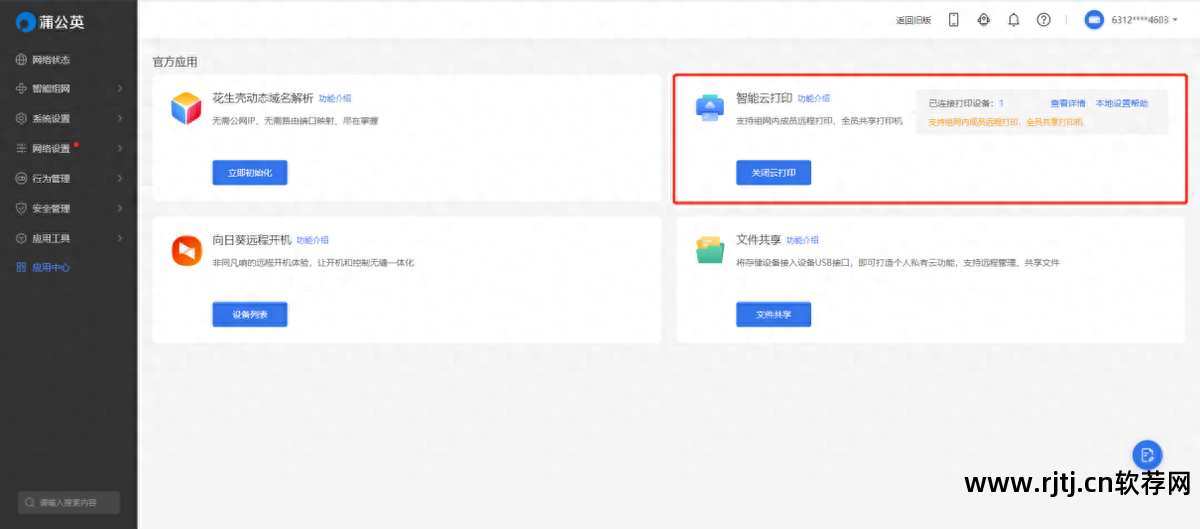Open the 查看详情 link for printers
This screenshot has height=529, width=1200.
(x=1067, y=104)
